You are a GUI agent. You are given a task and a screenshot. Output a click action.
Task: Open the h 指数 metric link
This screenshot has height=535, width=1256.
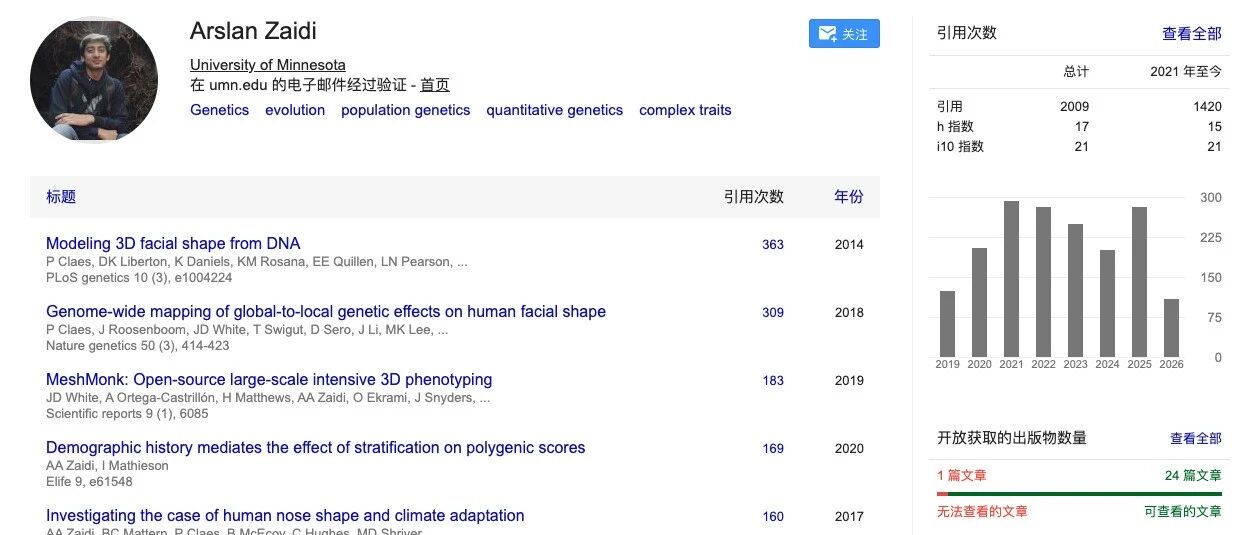click(955, 126)
